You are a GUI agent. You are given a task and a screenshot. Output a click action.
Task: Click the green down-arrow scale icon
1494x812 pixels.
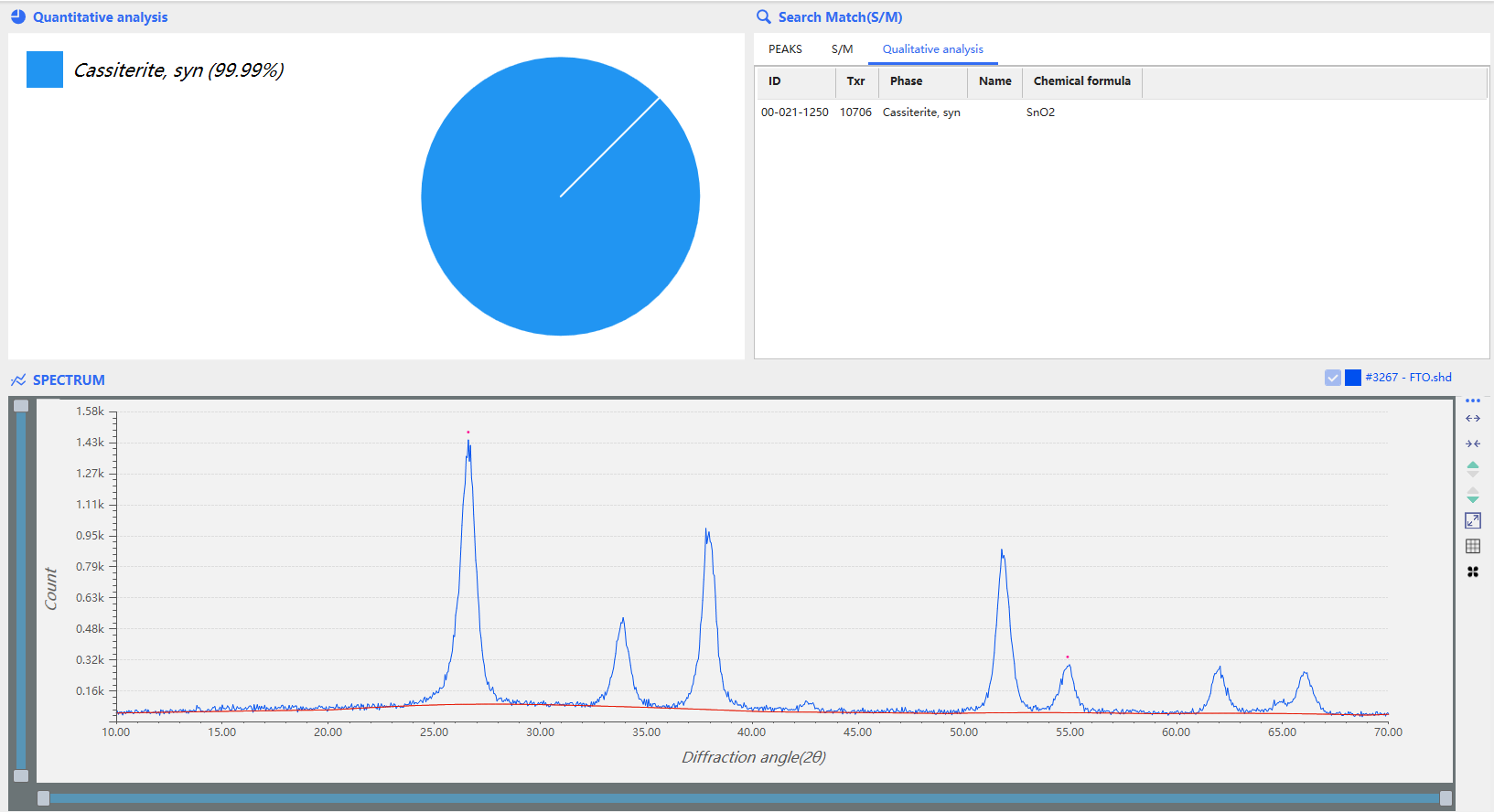1472,496
